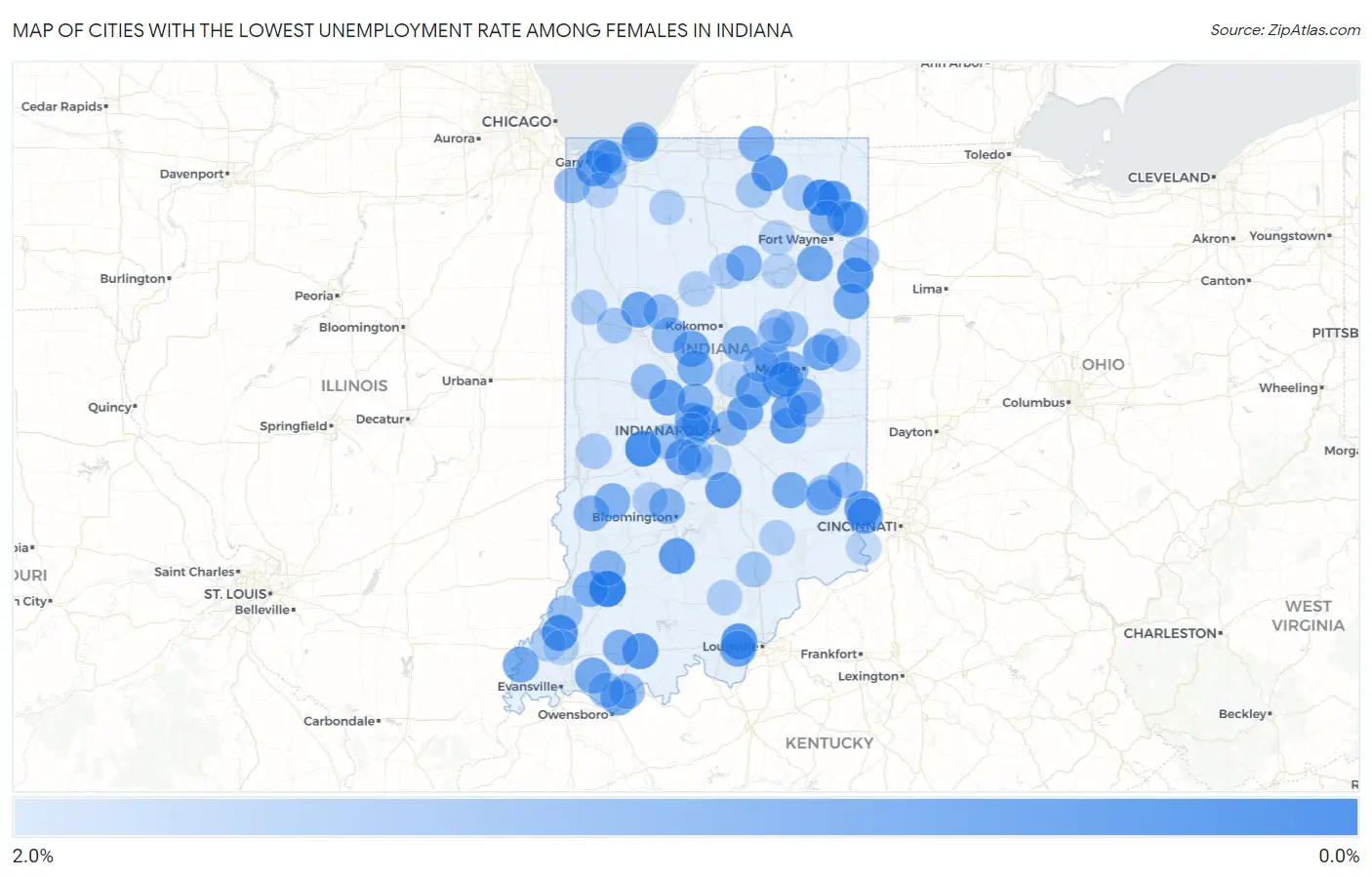Click the Quincy city label
The width and height of the screenshot is (1372, 877).
click(x=110, y=407)
